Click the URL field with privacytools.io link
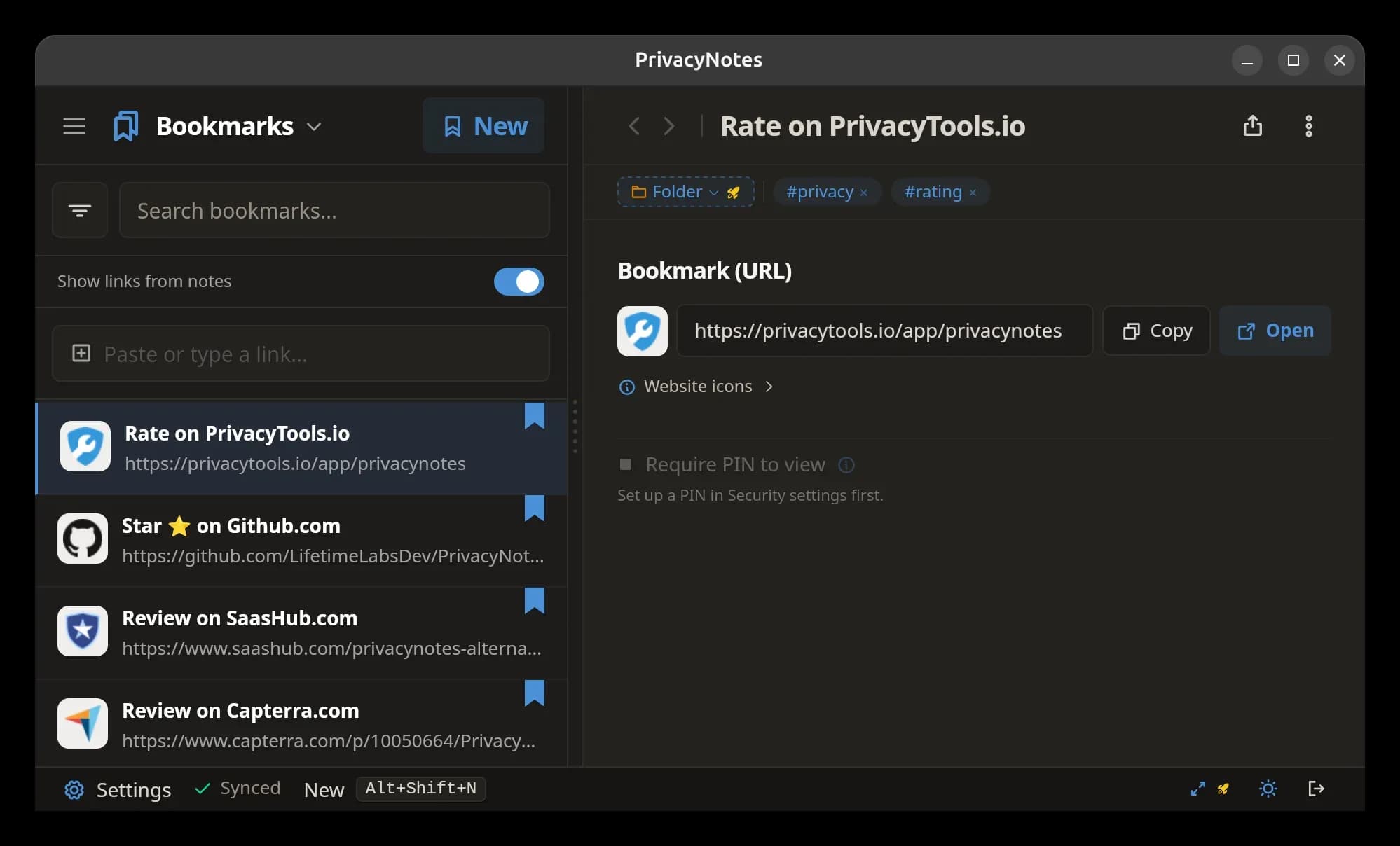1400x846 pixels. click(884, 331)
